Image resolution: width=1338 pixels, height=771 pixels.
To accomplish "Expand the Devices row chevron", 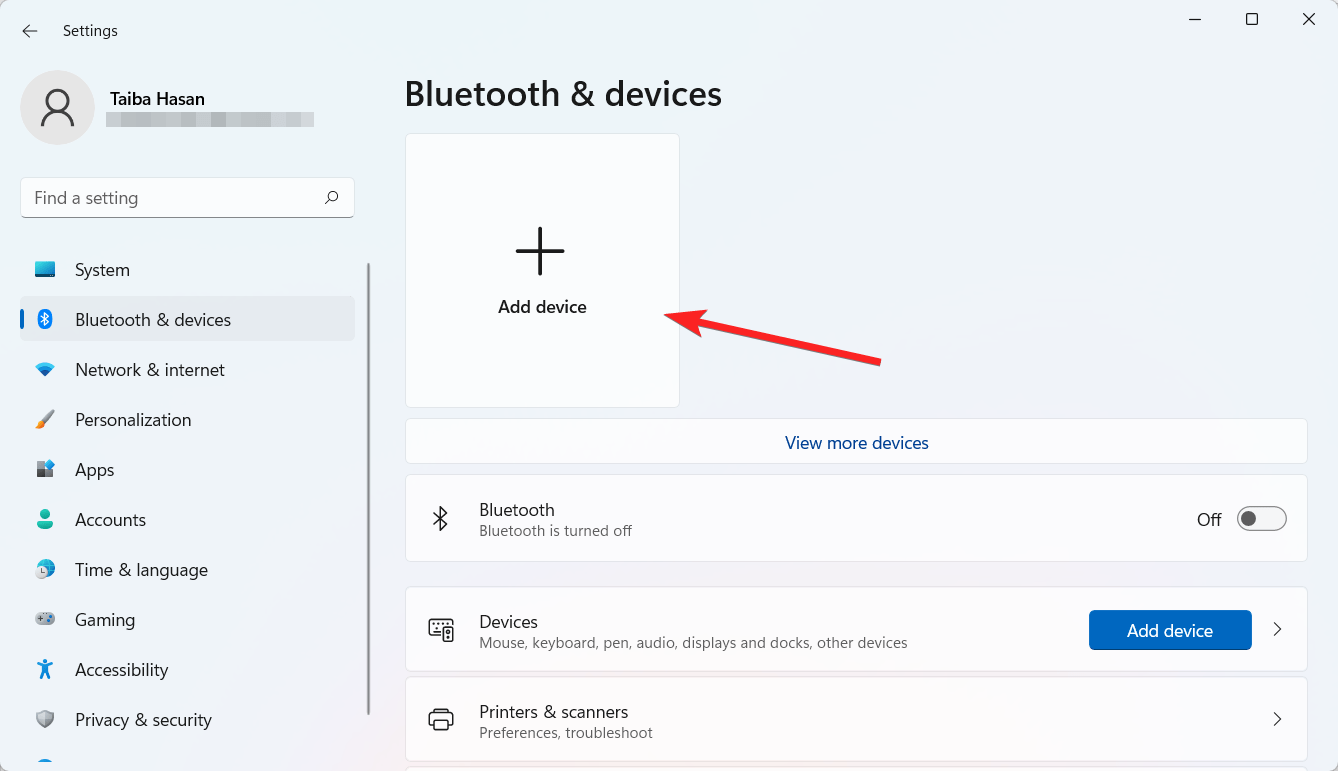I will tap(1277, 630).
